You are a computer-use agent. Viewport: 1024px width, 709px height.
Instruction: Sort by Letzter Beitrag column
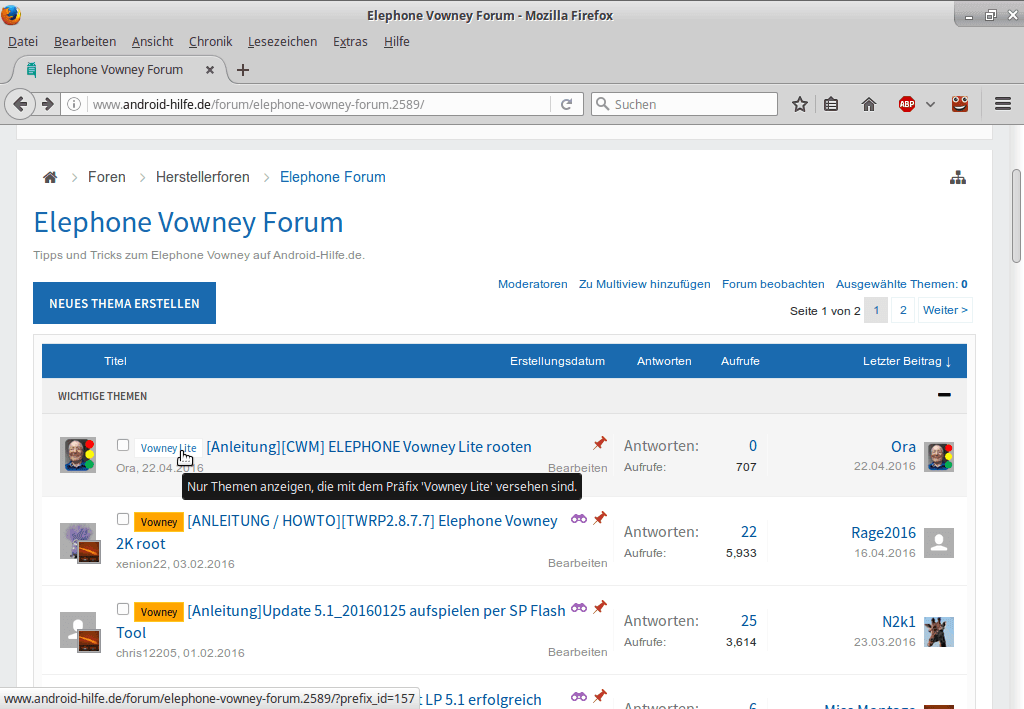click(x=906, y=361)
